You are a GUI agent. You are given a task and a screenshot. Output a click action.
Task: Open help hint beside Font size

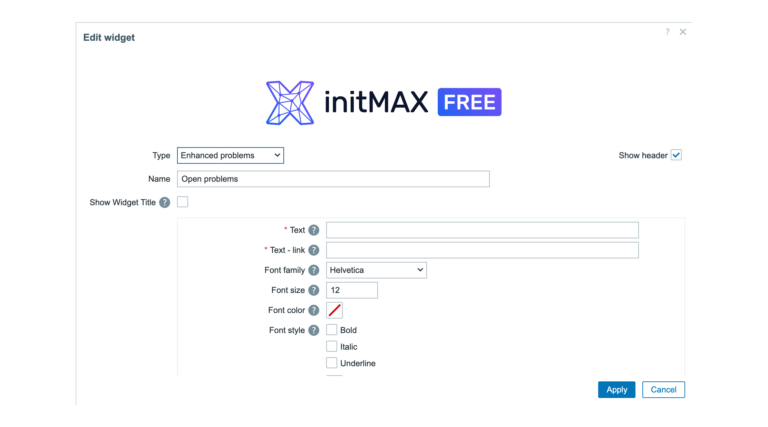click(314, 290)
